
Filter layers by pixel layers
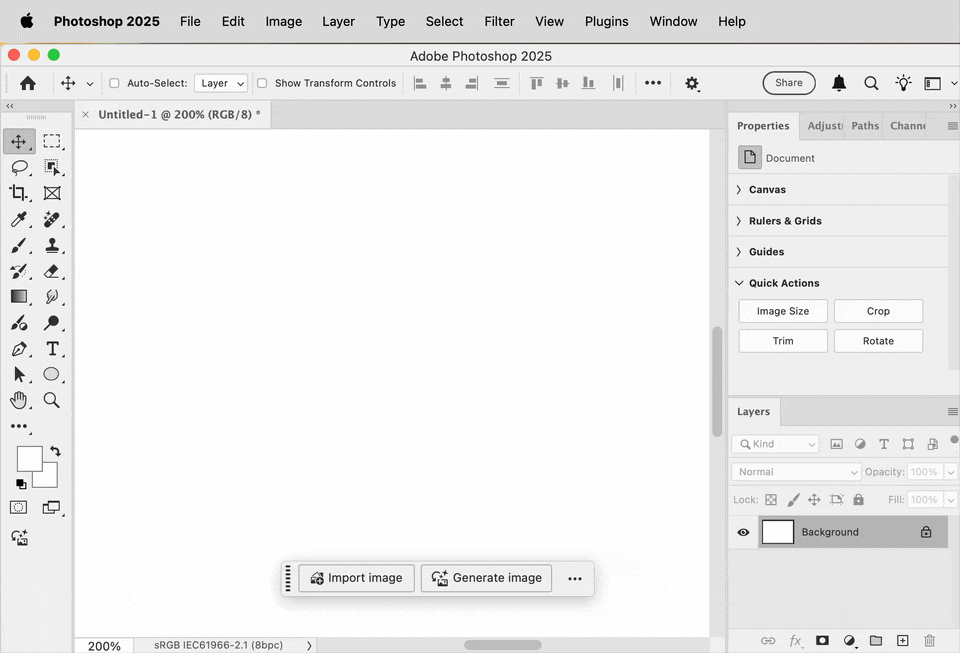(836, 444)
